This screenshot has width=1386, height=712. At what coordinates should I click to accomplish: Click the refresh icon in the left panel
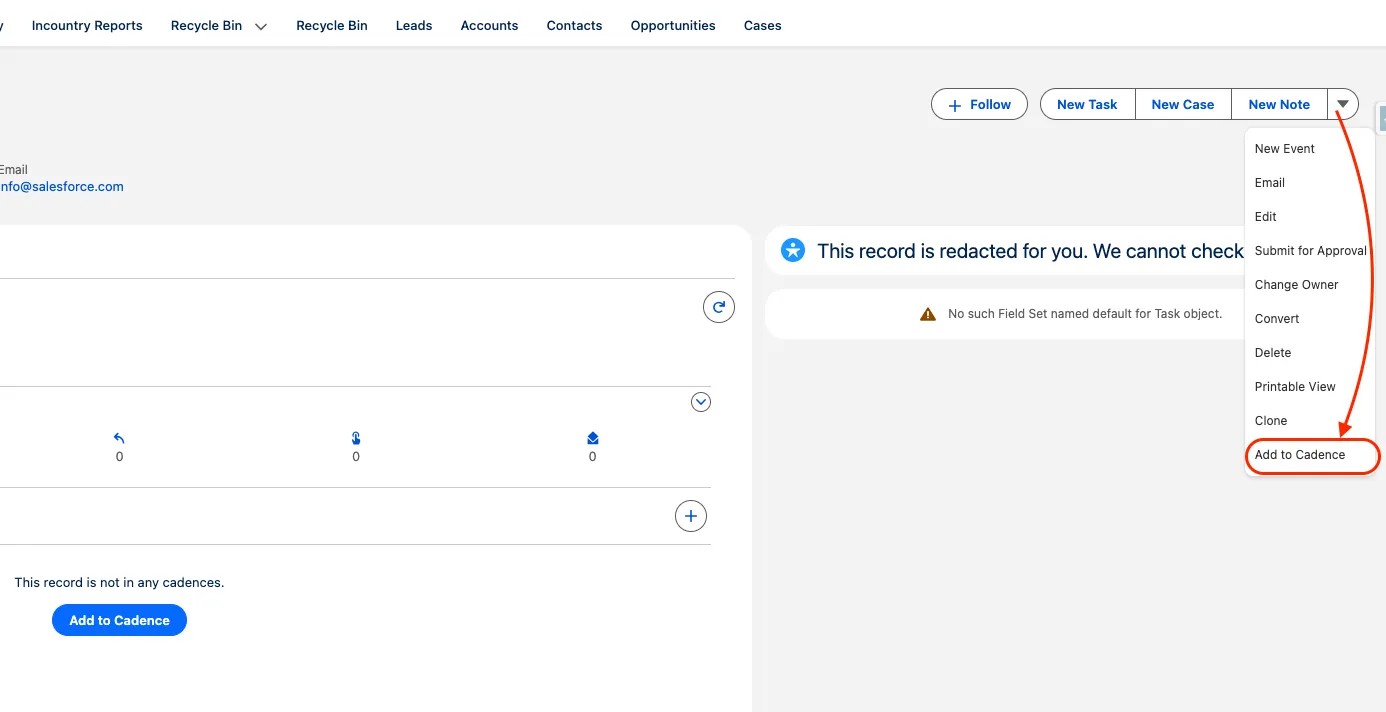coord(718,307)
